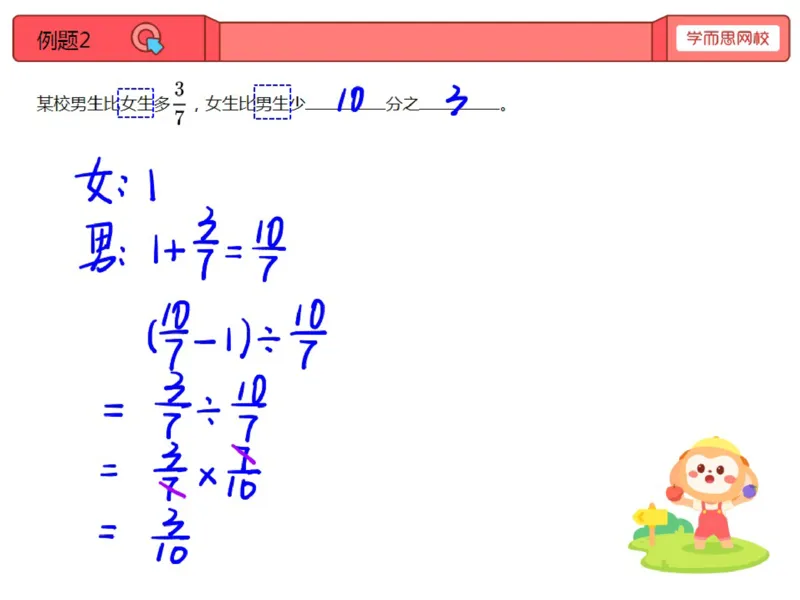This screenshot has height=600, width=800.
Task: Select the 例题2 header label
Action: click(64, 40)
